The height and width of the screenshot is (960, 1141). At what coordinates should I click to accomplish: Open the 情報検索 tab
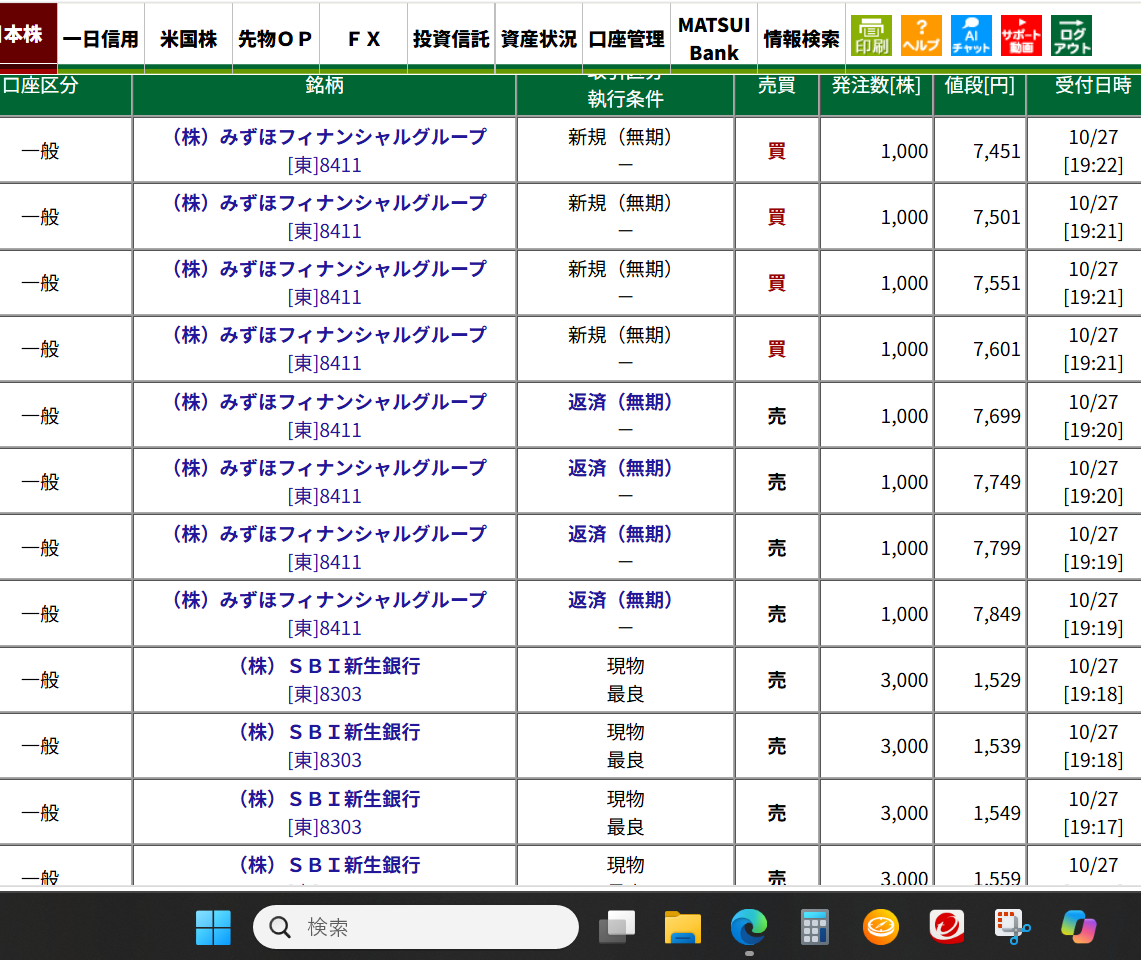pyautogui.click(x=801, y=39)
